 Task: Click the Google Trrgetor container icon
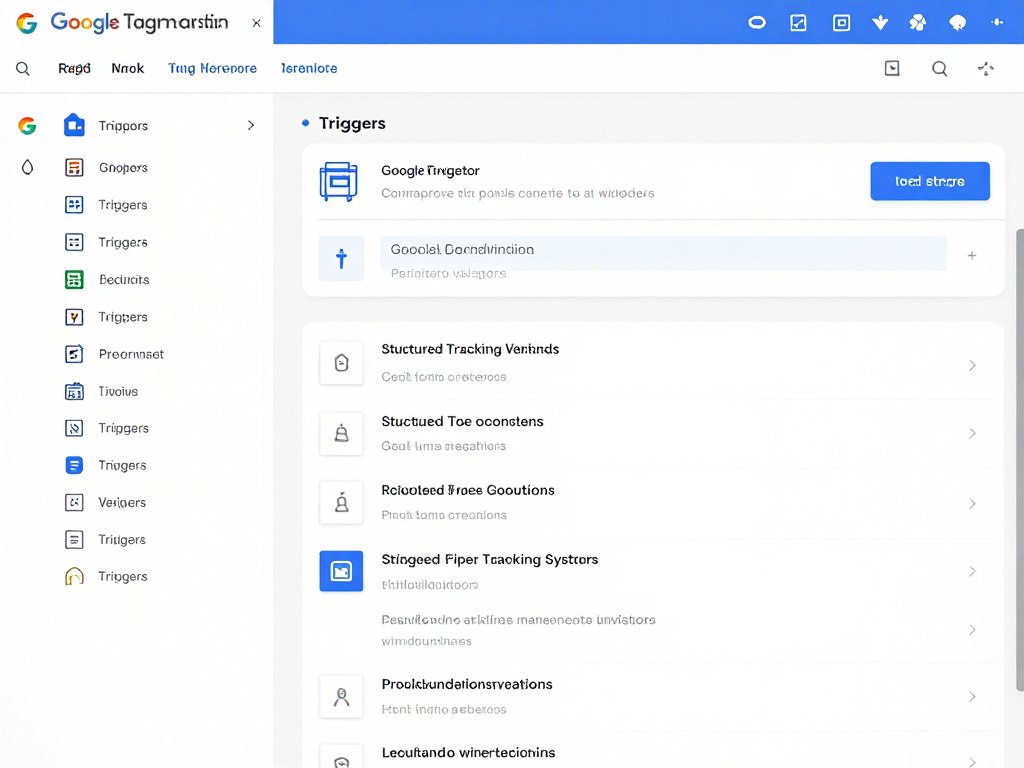click(x=338, y=182)
